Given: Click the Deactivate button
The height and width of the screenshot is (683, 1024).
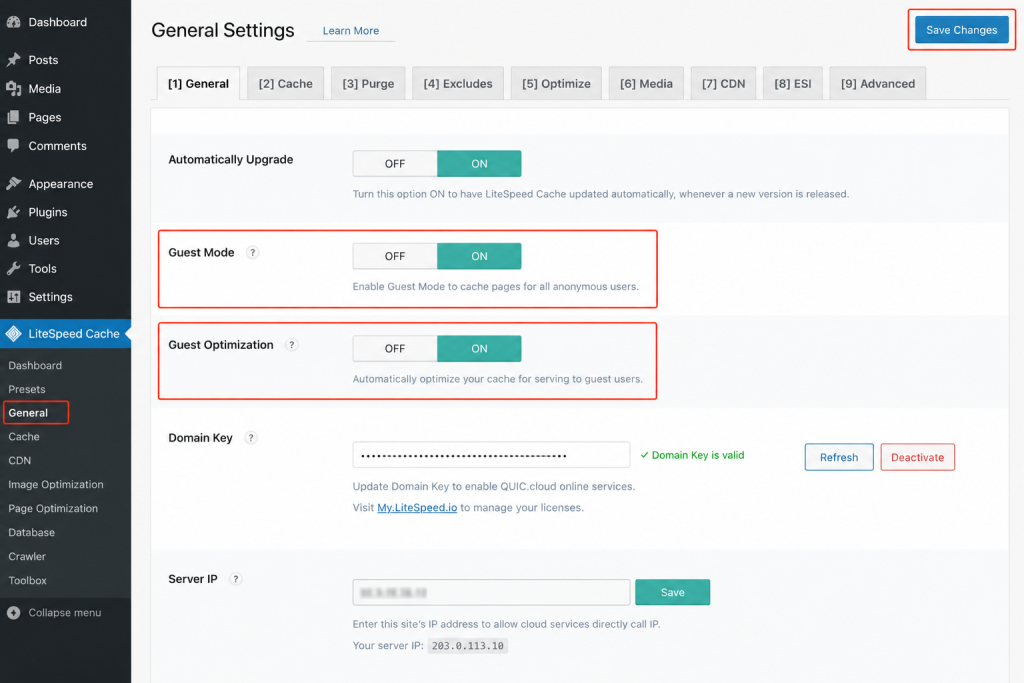Looking at the screenshot, I should coord(918,457).
